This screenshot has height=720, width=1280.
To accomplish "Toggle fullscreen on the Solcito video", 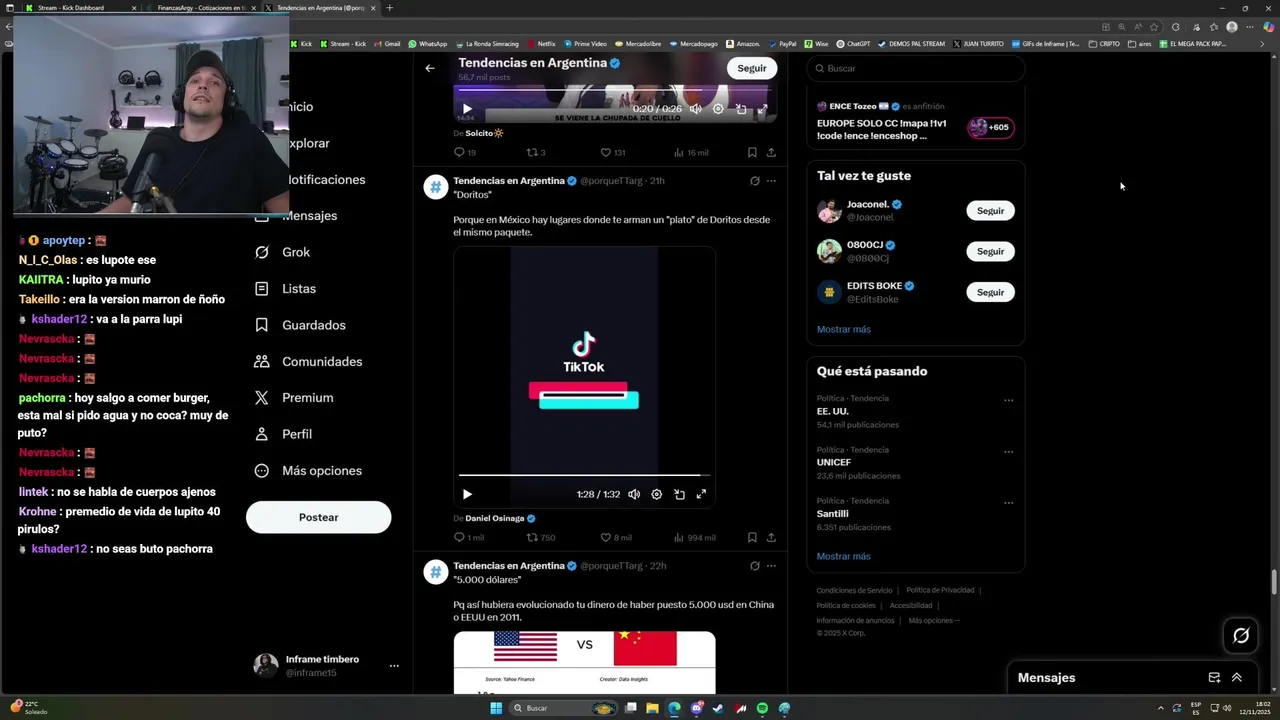I will 762,109.
